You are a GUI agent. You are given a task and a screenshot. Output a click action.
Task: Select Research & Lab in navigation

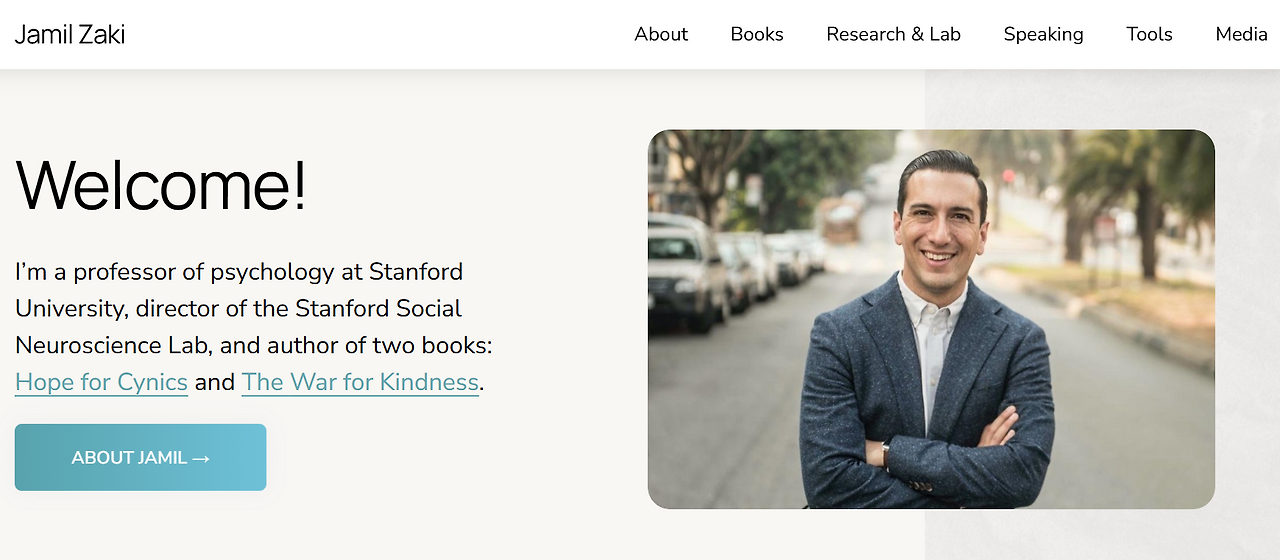coord(893,35)
